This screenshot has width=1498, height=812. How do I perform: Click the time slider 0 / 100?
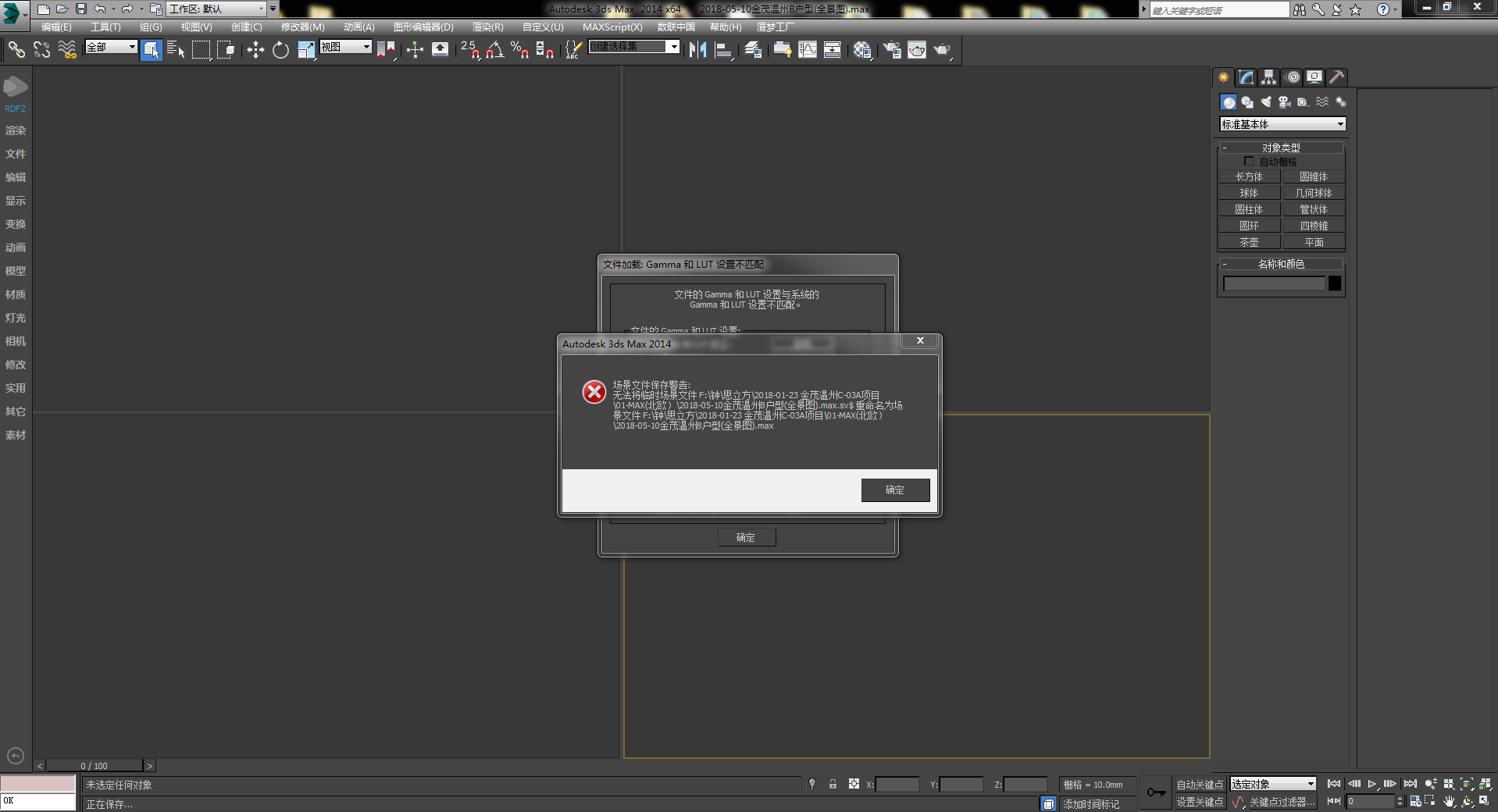pyautogui.click(x=94, y=766)
